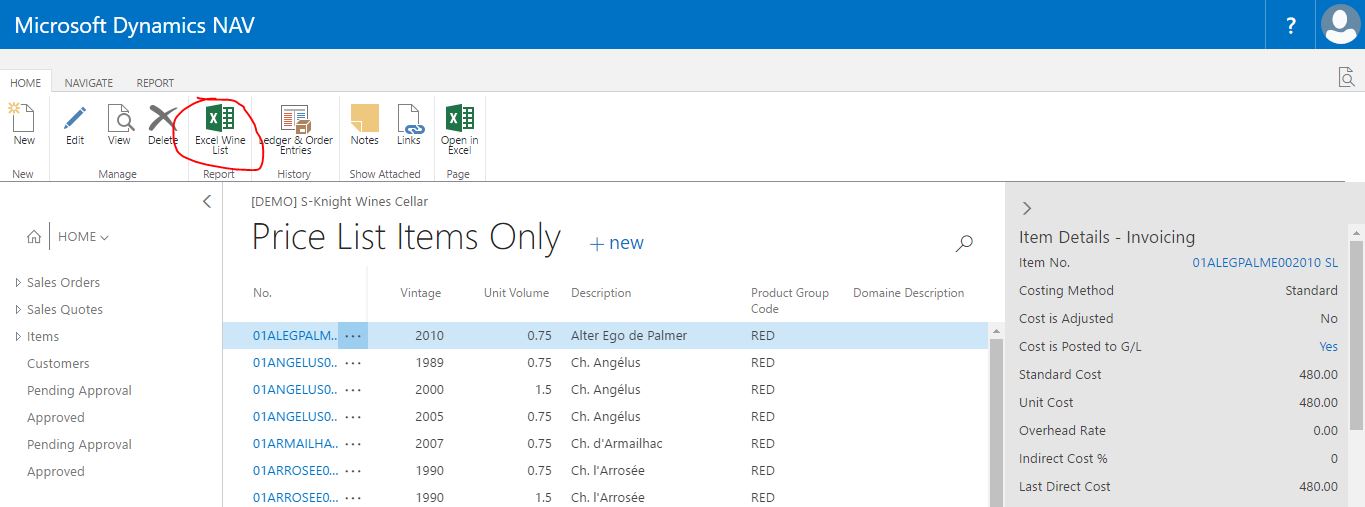Sort by the Unit Volume column header
Image resolution: width=1365 pixels, height=507 pixels.
point(516,293)
